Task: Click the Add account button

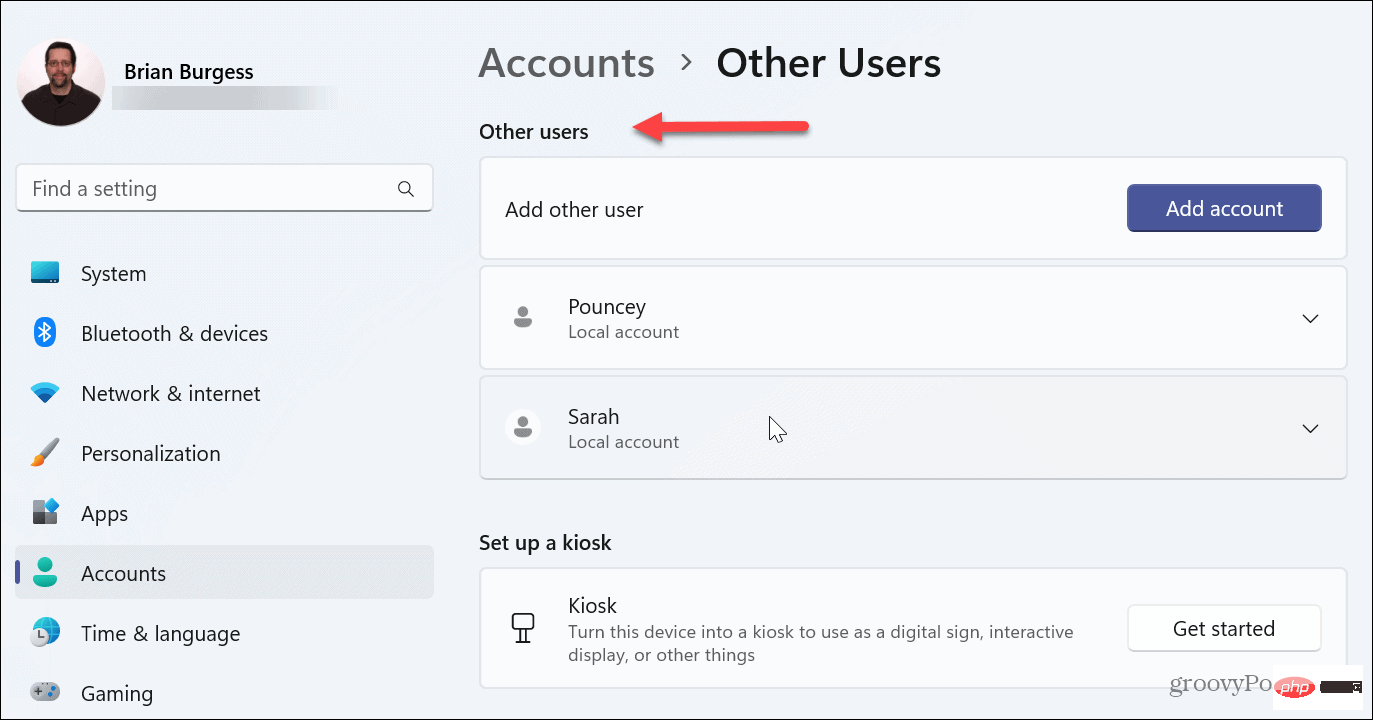Action: click(1224, 208)
